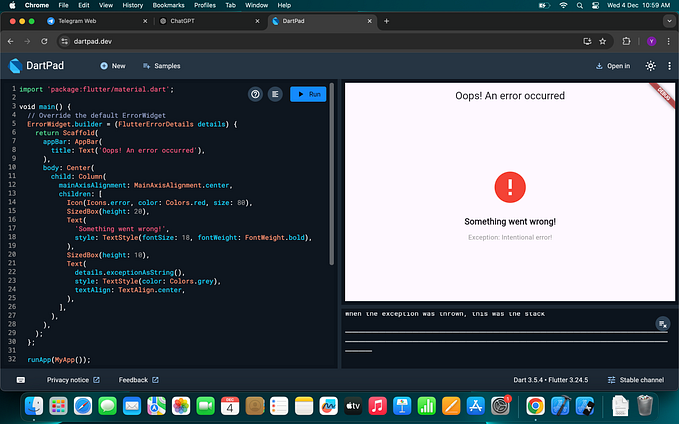Image resolution: width=679 pixels, height=424 pixels.
Task: Click 'Oops! An error occurred' app bar title
Action: click(x=510, y=96)
